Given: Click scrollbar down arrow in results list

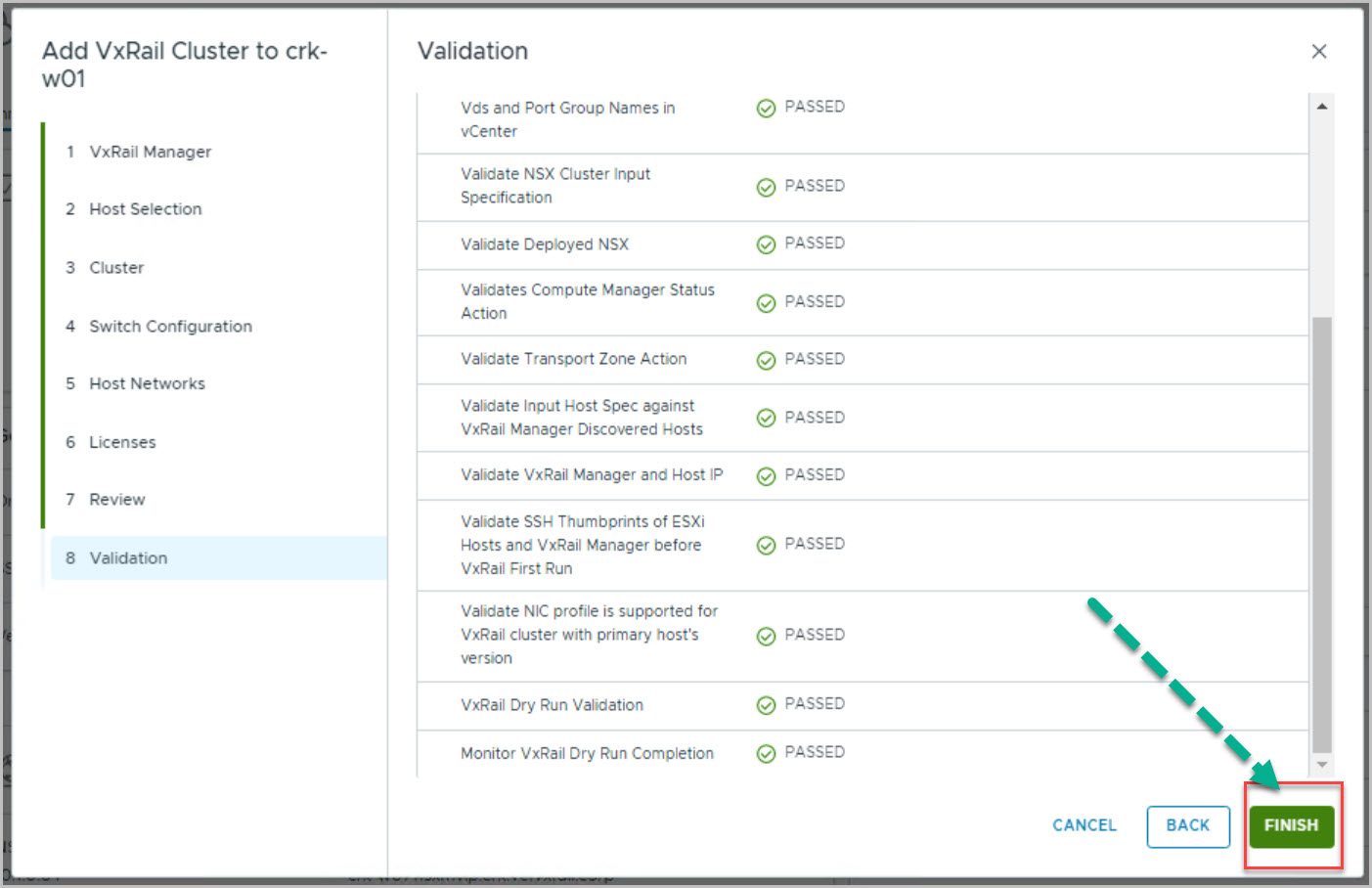Looking at the screenshot, I should point(1321,765).
